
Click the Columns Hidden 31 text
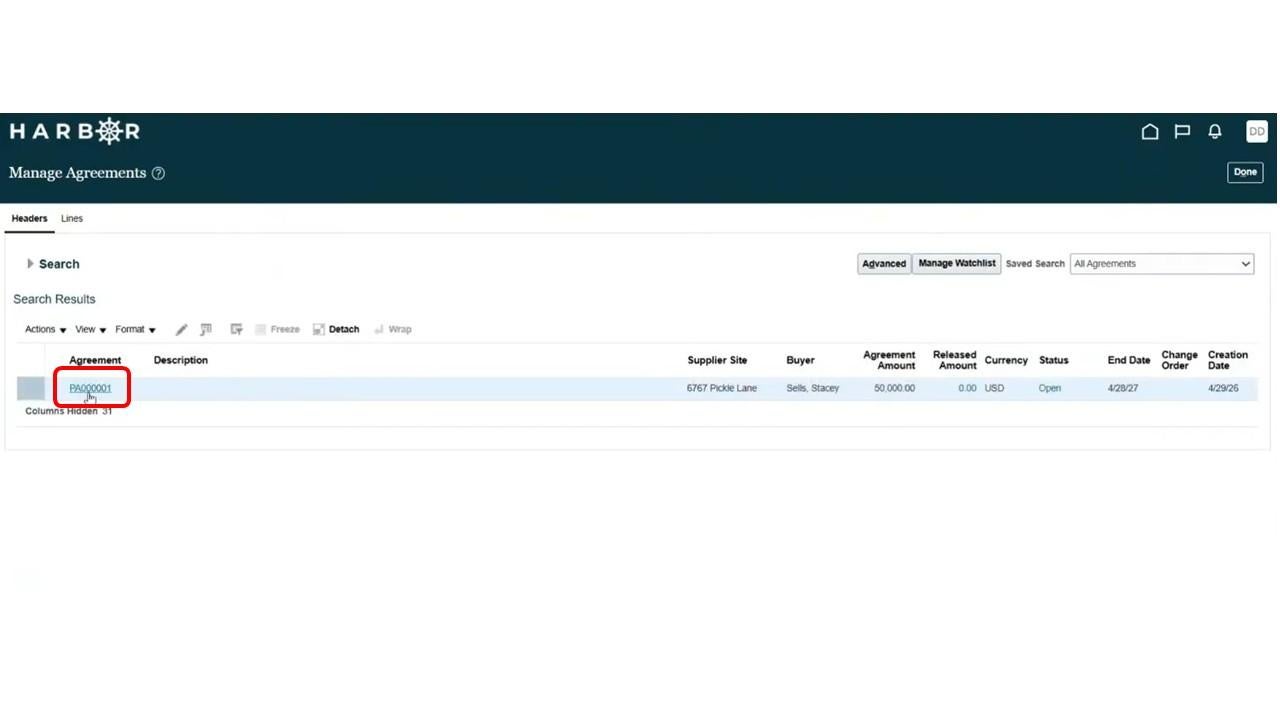[69, 411]
